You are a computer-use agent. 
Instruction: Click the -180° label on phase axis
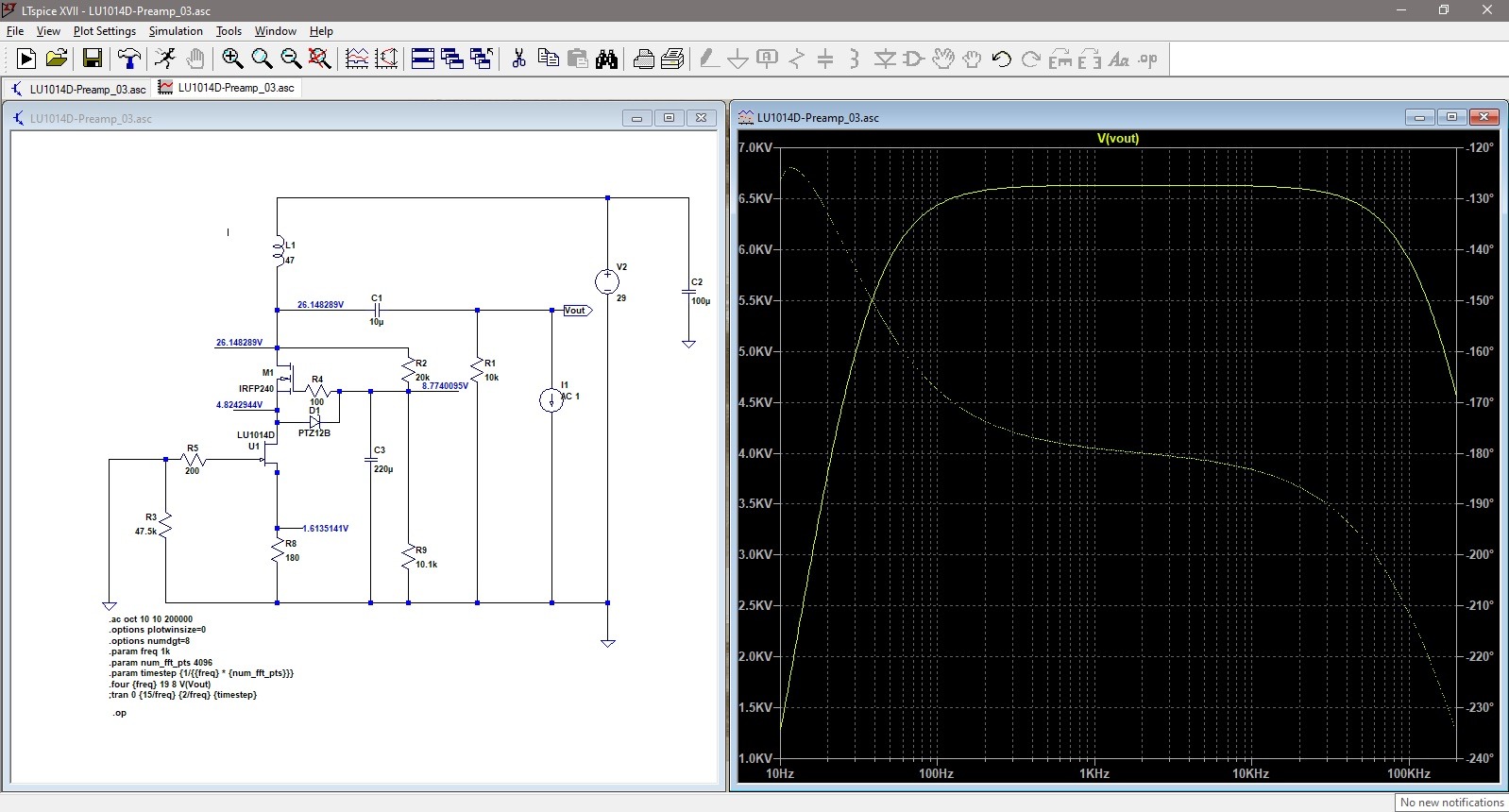(x=1478, y=453)
